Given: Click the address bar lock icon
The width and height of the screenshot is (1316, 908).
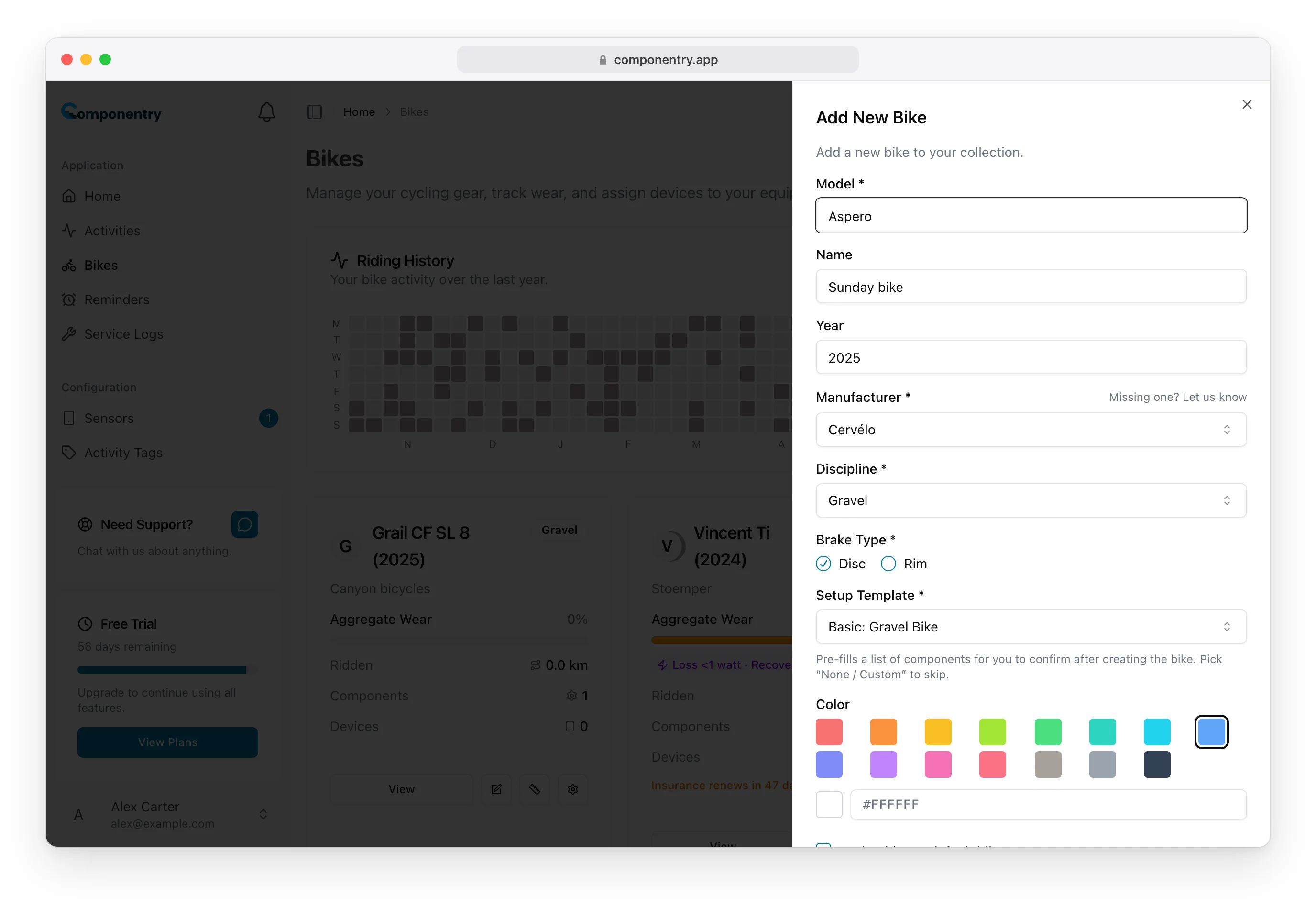Looking at the screenshot, I should click(603, 60).
